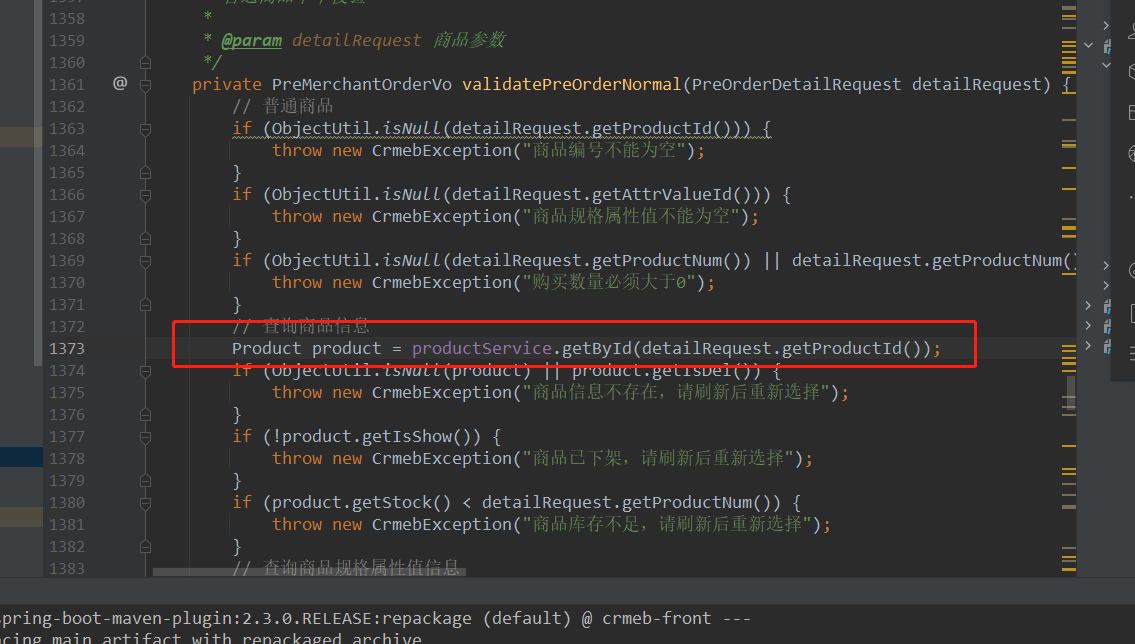Collapse the if block fold at line 1369
This screenshot has height=644, width=1135.
click(145, 260)
